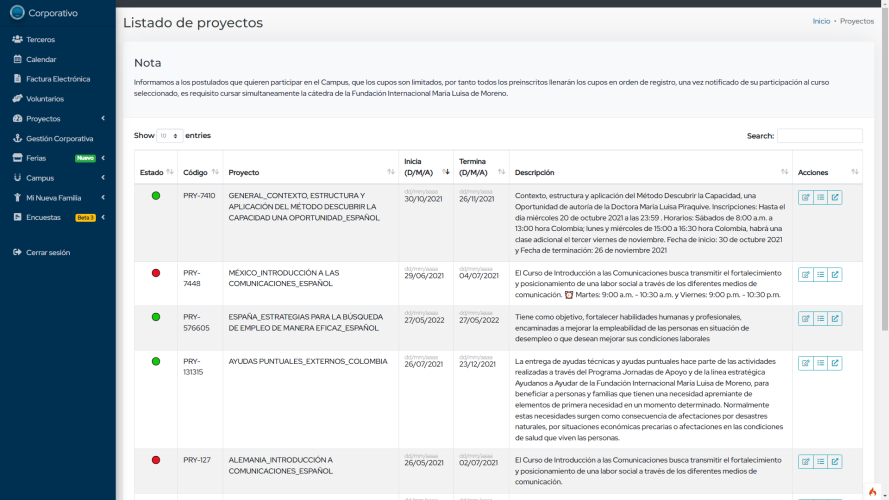The image size is (889, 500).
Task: Click the Factura Electrónica document icon
Action: [17, 79]
